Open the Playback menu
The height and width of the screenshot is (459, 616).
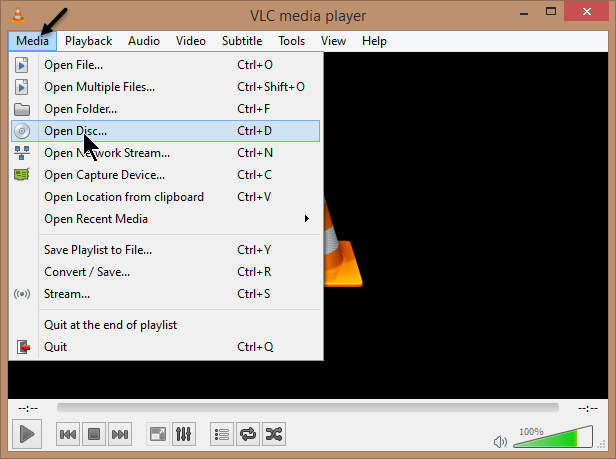coord(88,41)
